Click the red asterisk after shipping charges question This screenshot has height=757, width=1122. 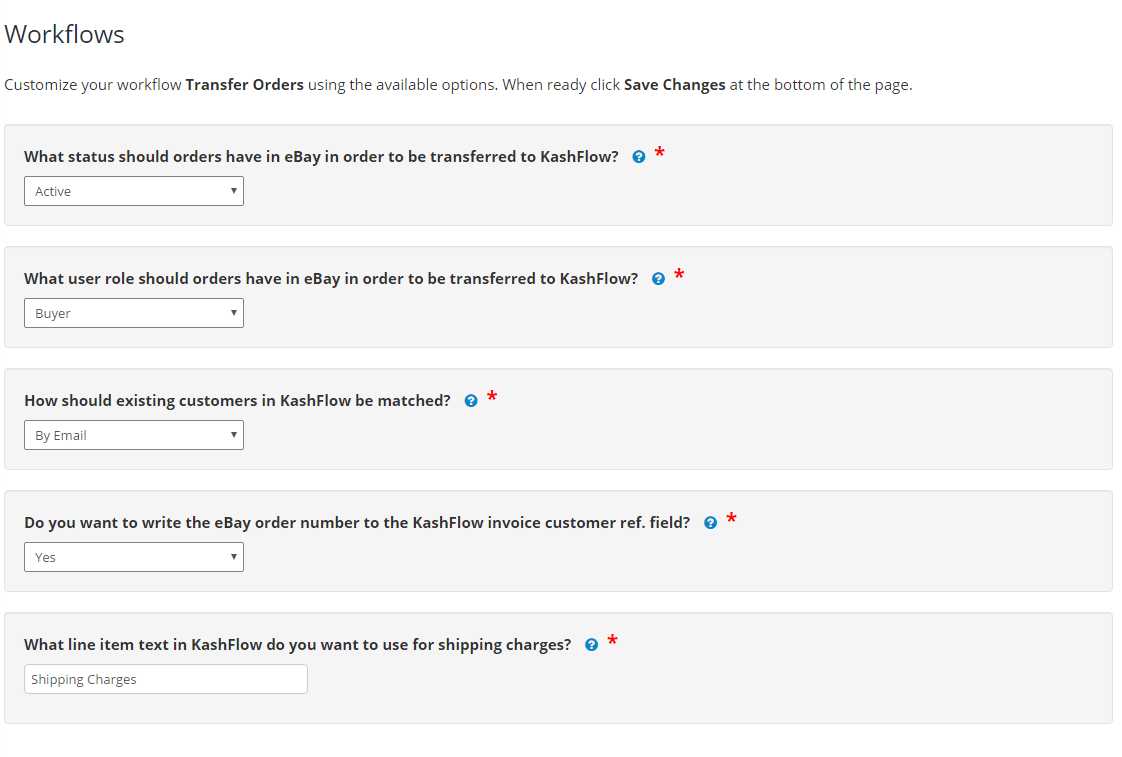612,642
